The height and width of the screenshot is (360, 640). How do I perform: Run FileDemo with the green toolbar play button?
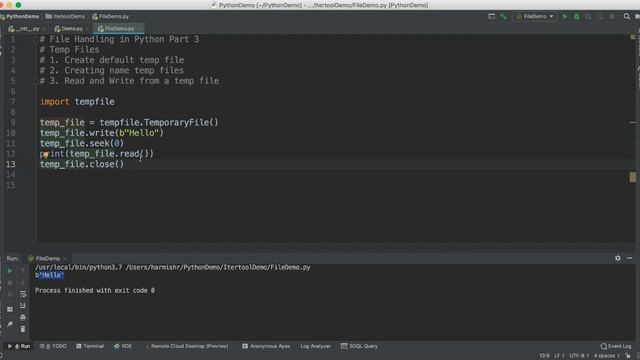coord(565,16)
